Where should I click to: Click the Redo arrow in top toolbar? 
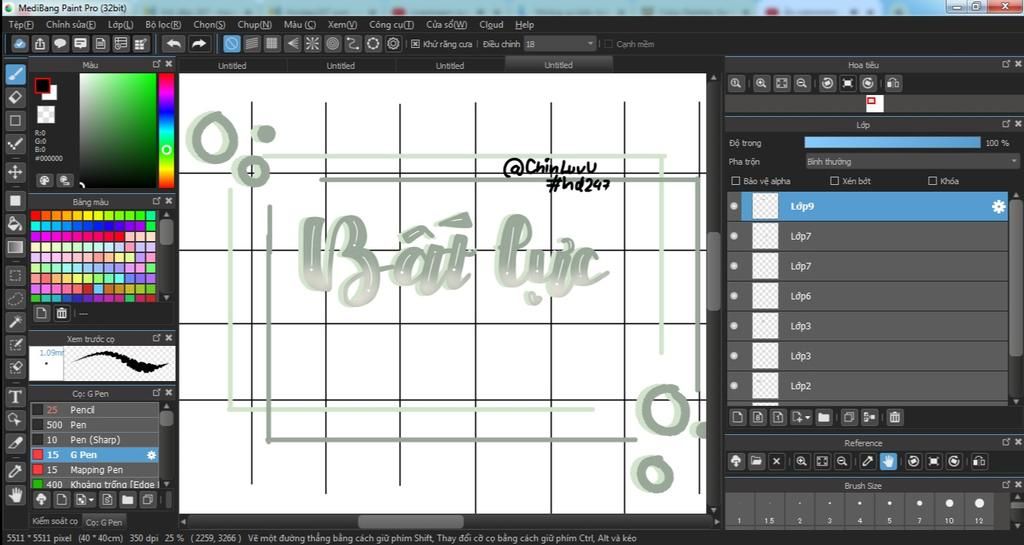[199, 44]
